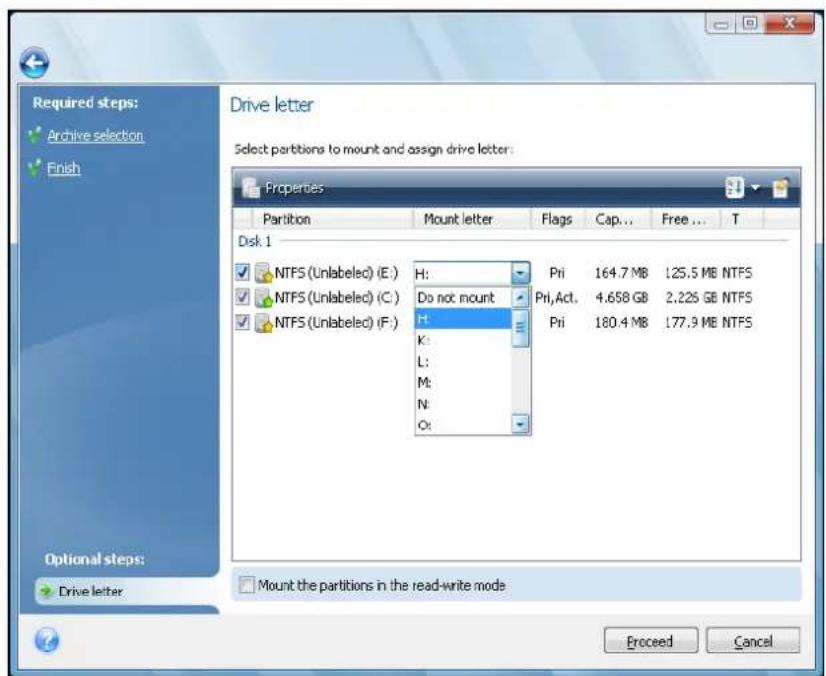Click the check icon beside Archive selection
The width and height of the screenshot is (826, 676).
click(34, 135)
